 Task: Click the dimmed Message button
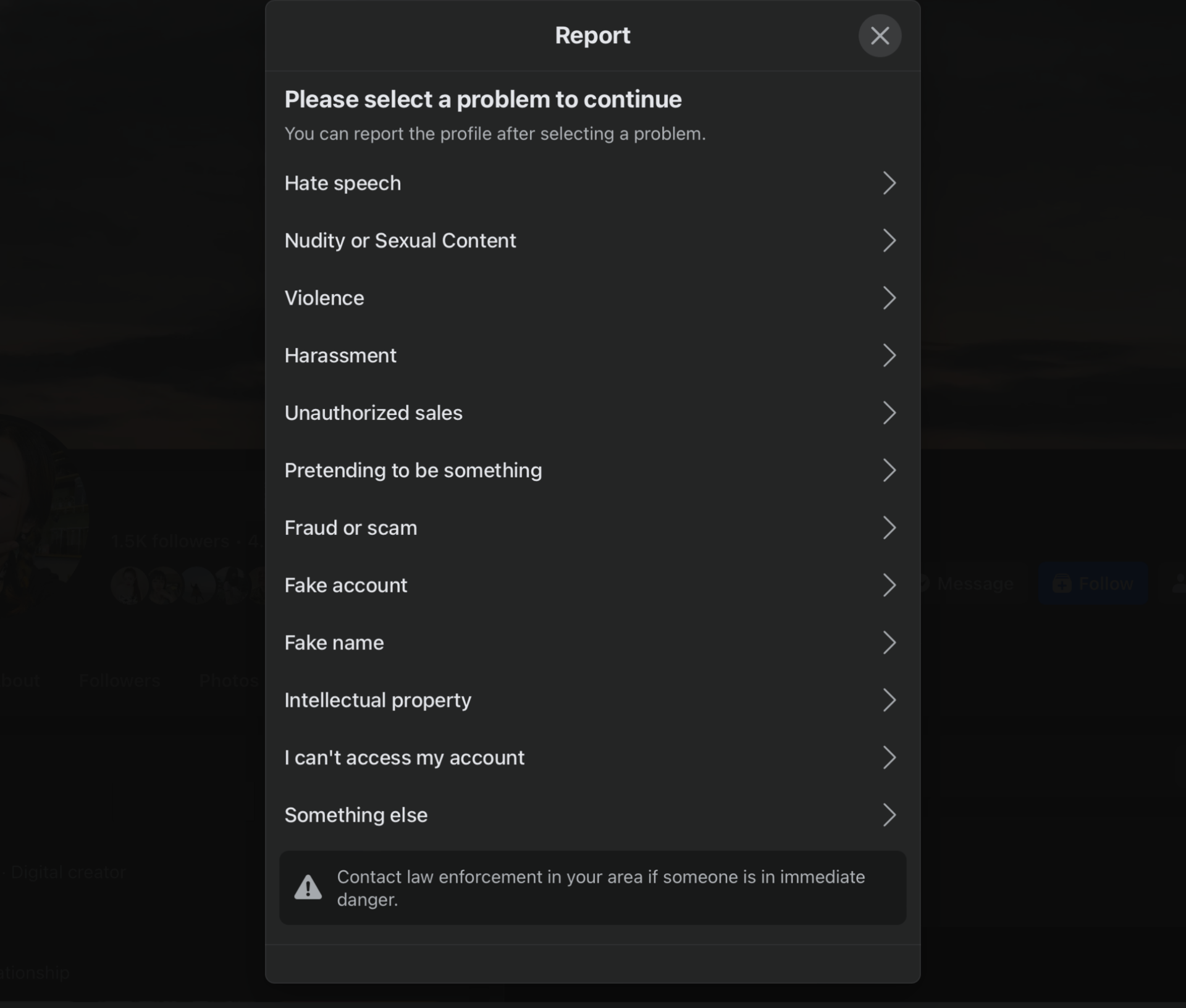(974, 584)
